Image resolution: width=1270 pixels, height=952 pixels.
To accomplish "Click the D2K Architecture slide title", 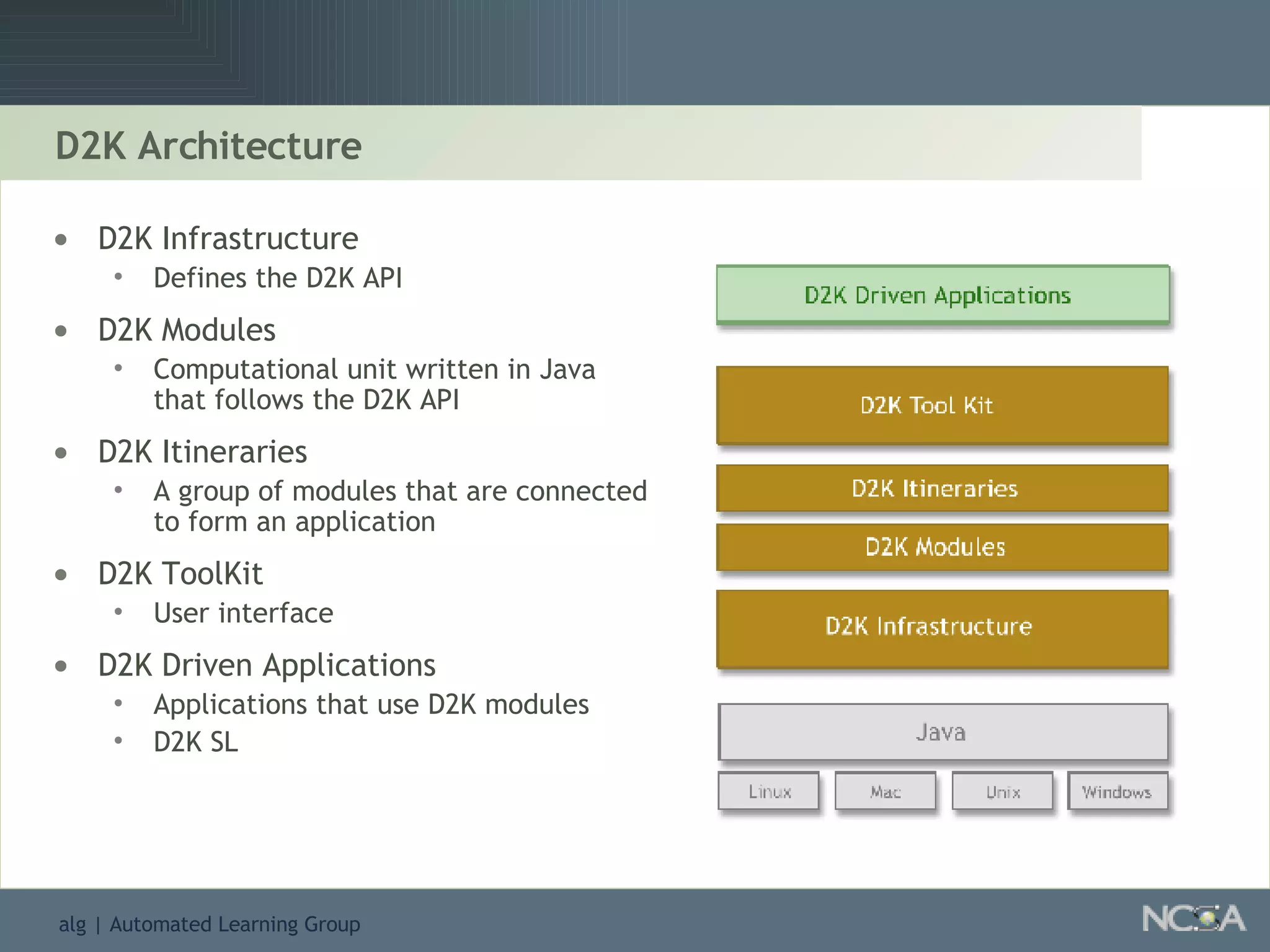I will [x=208, y=146].
